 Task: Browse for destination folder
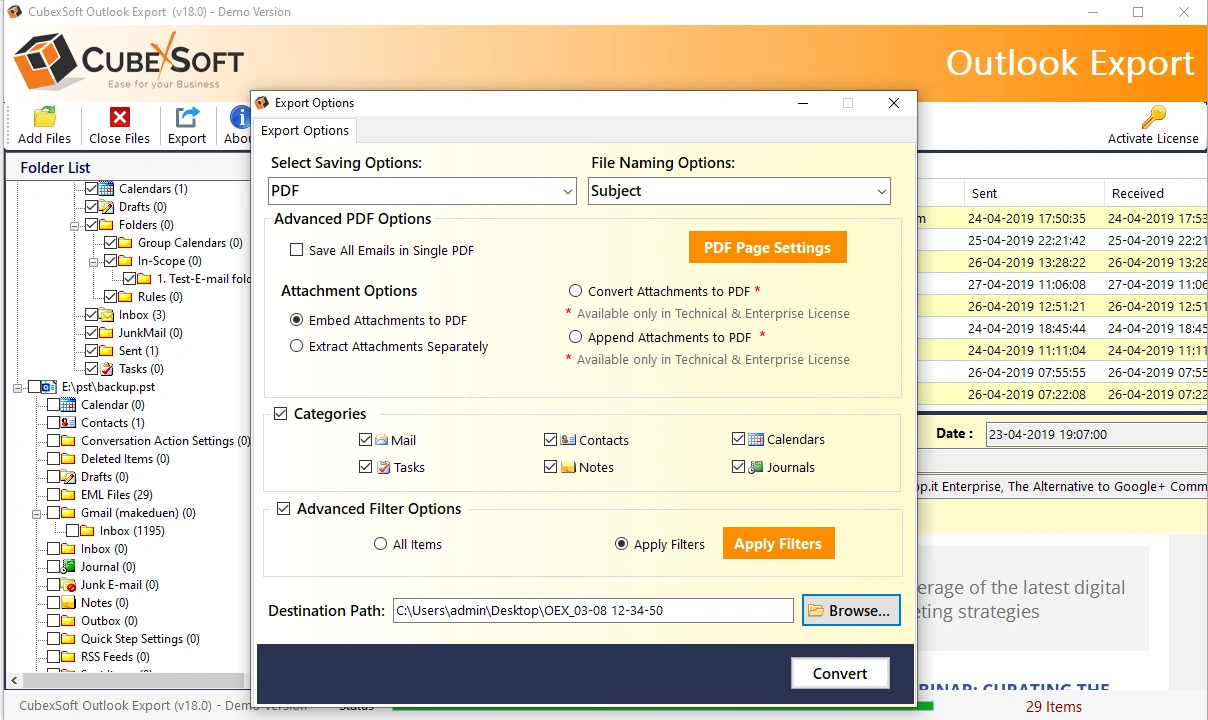851,610
